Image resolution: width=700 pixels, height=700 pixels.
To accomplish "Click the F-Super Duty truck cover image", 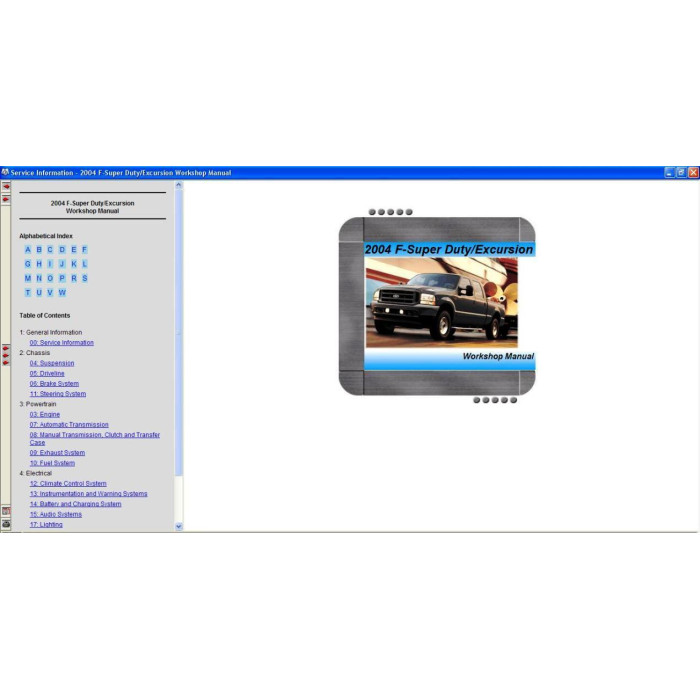I will [442, 303].
